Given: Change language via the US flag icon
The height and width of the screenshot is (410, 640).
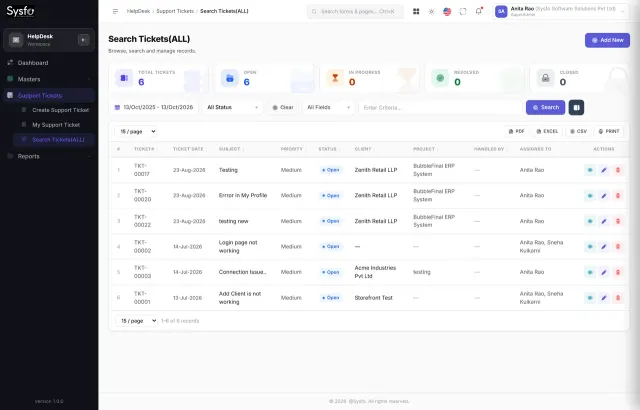Looking at the screenshot, I should (x=447, y=11).
